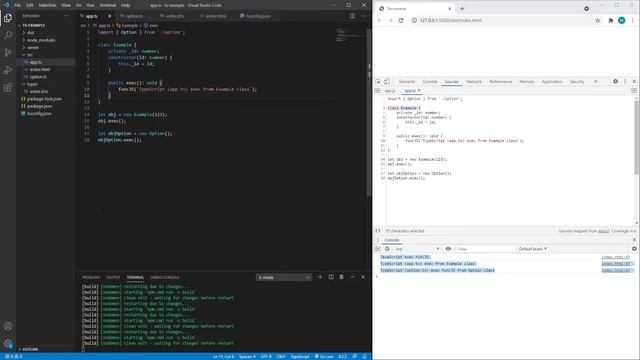
Task: Open the editor more actions ellipsis
Action: coord(363,16)
